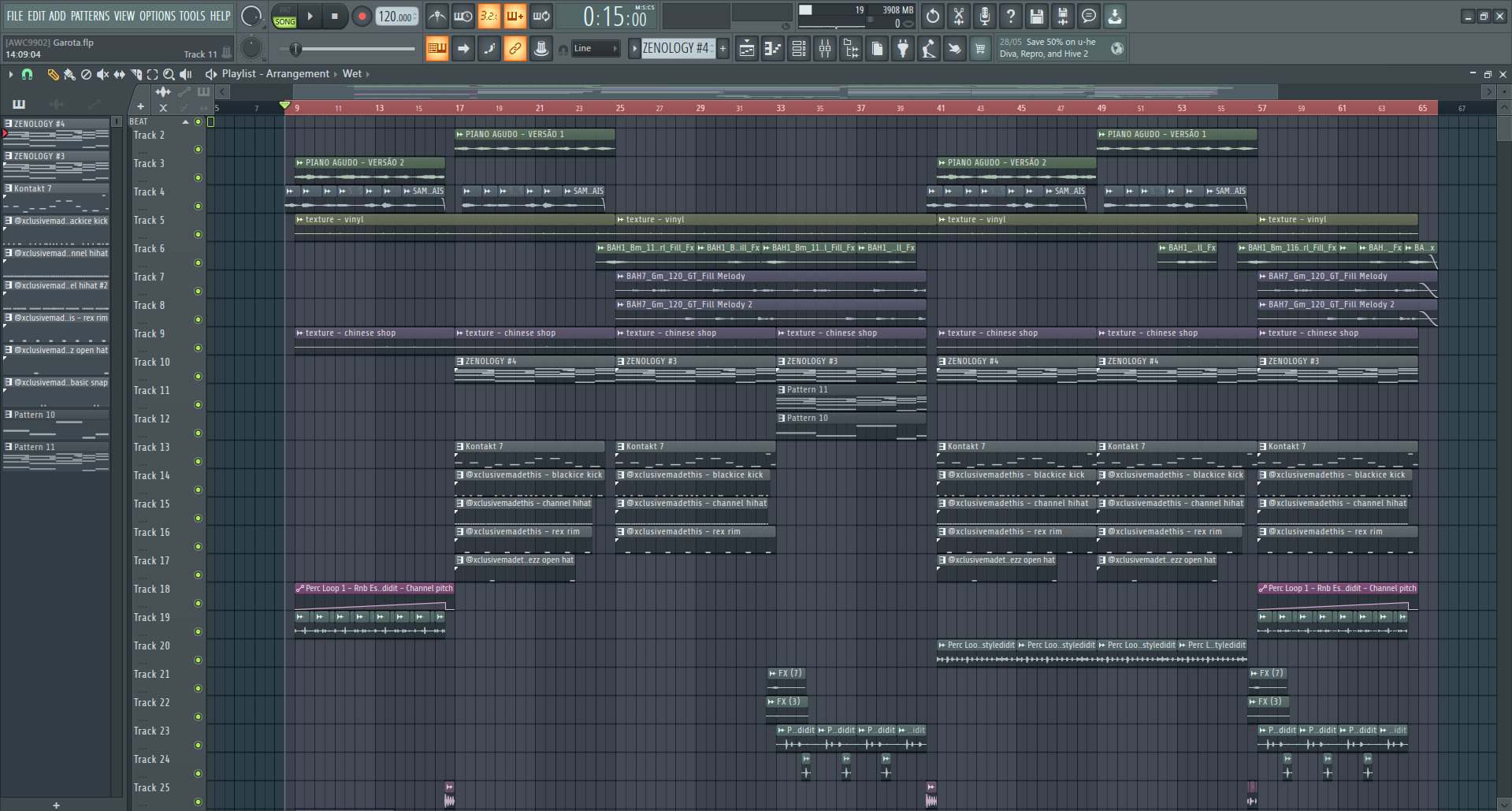Toggle note/clip grouping link button
Viewport: 1512px width, 811px height.
(515, 49)
